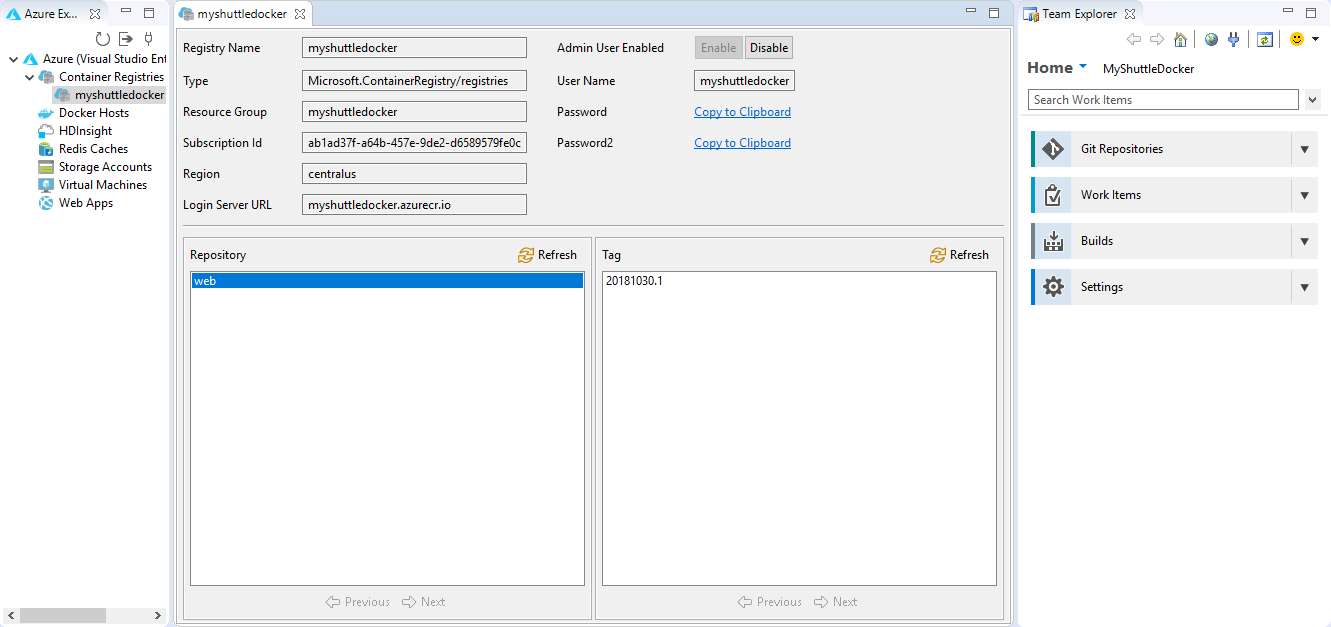
Task: Click the blue plug connect icon in Team Explorer
Action: point(1233,39)
